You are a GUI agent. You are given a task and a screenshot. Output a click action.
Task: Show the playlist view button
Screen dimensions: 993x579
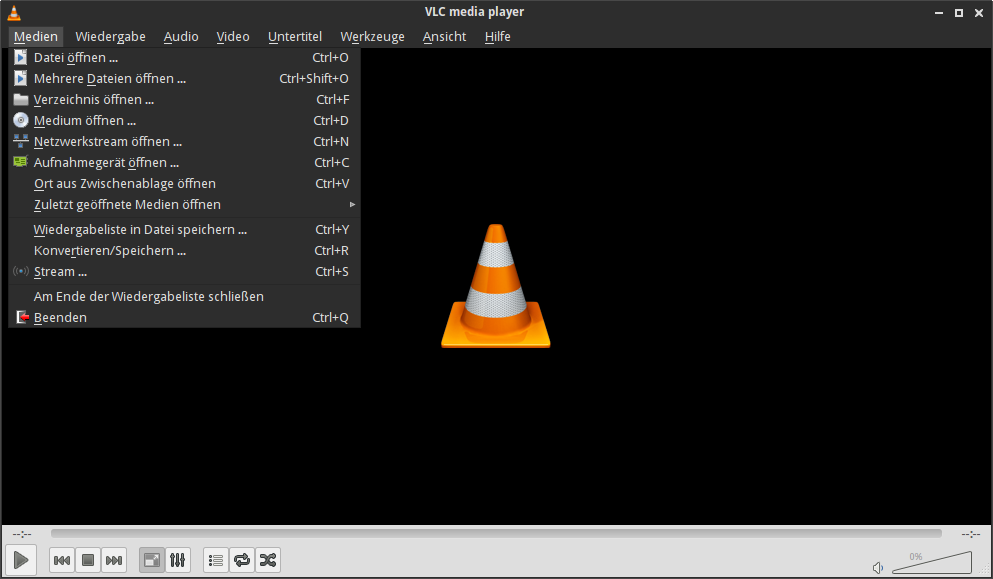(x=216, y=560)
